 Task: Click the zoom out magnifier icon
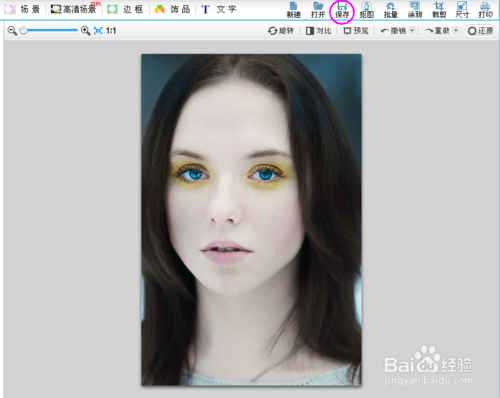[12, 31]
